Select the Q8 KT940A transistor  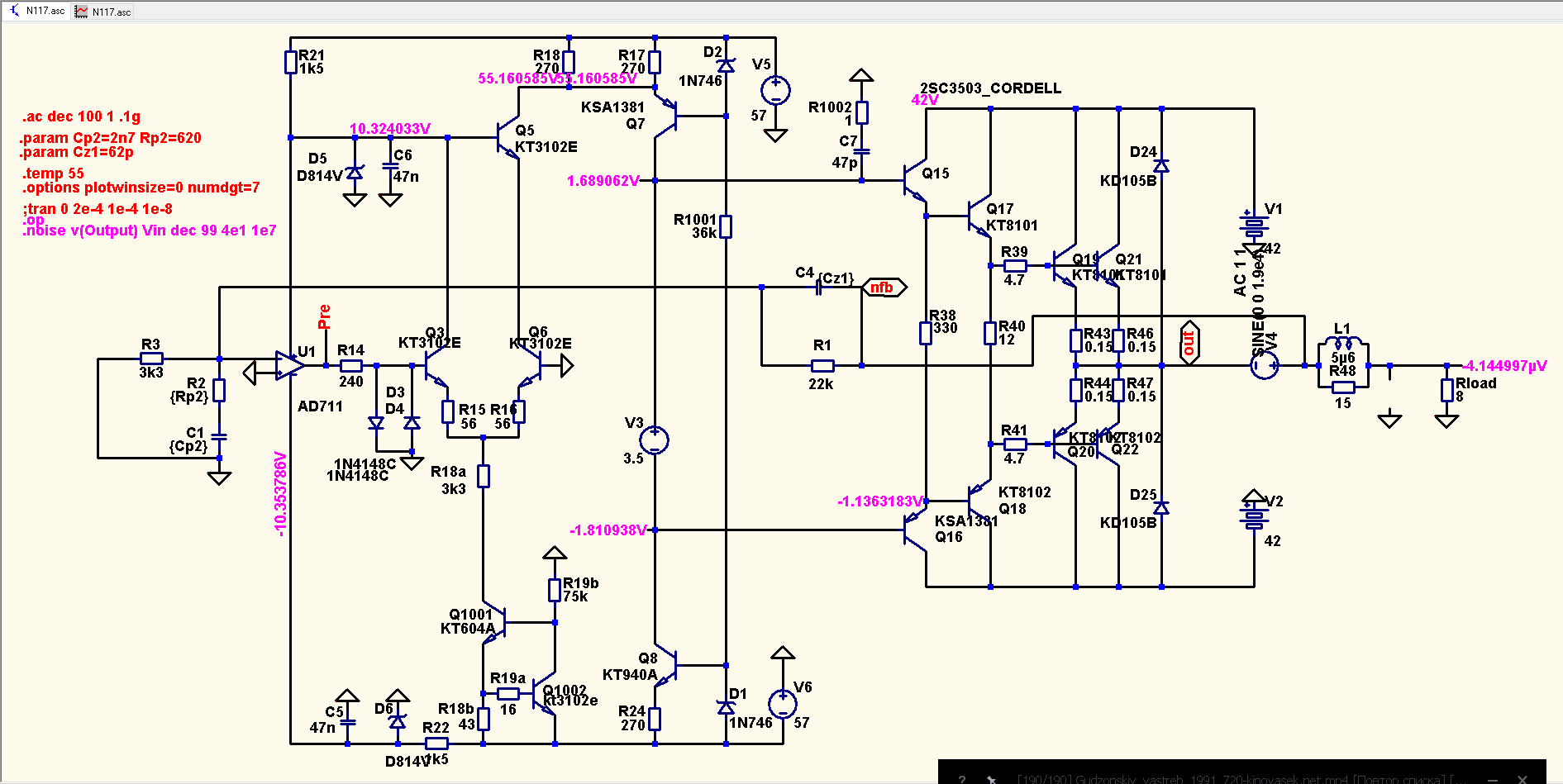coord(666,665)
